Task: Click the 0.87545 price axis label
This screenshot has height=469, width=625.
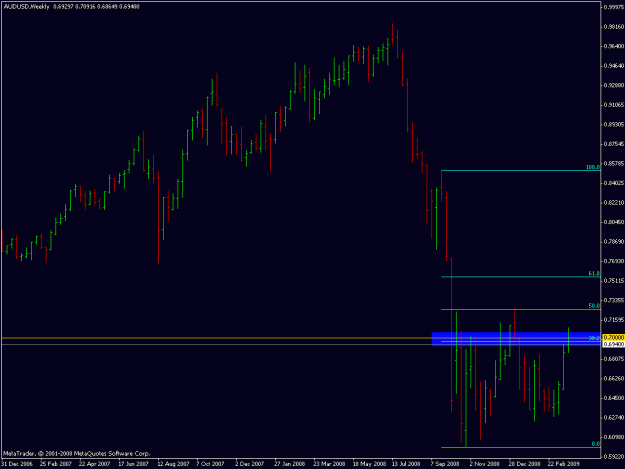Action: (614, 144)
